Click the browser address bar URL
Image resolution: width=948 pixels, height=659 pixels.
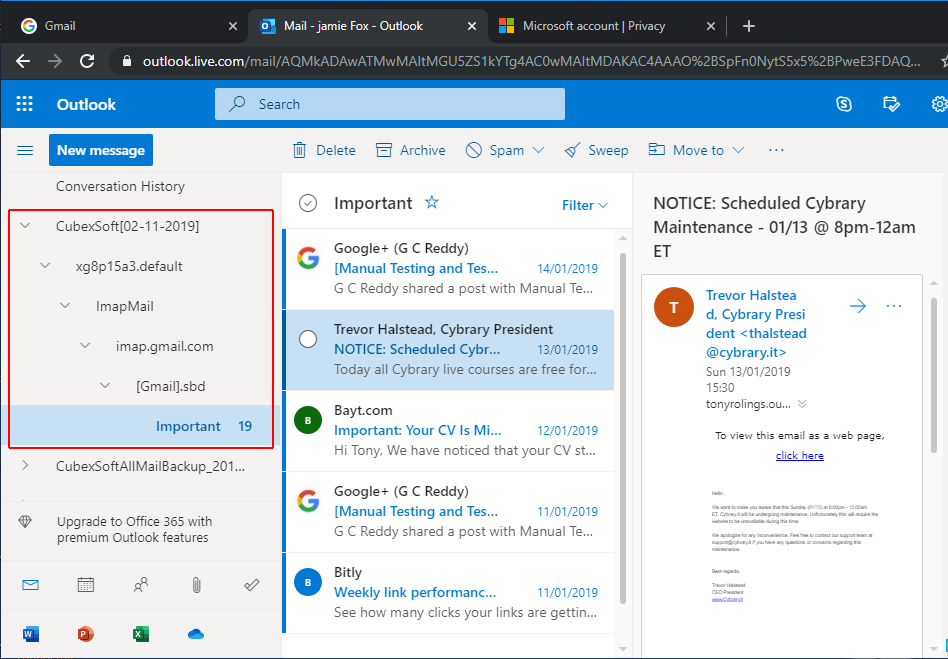(x=531, y=61)
